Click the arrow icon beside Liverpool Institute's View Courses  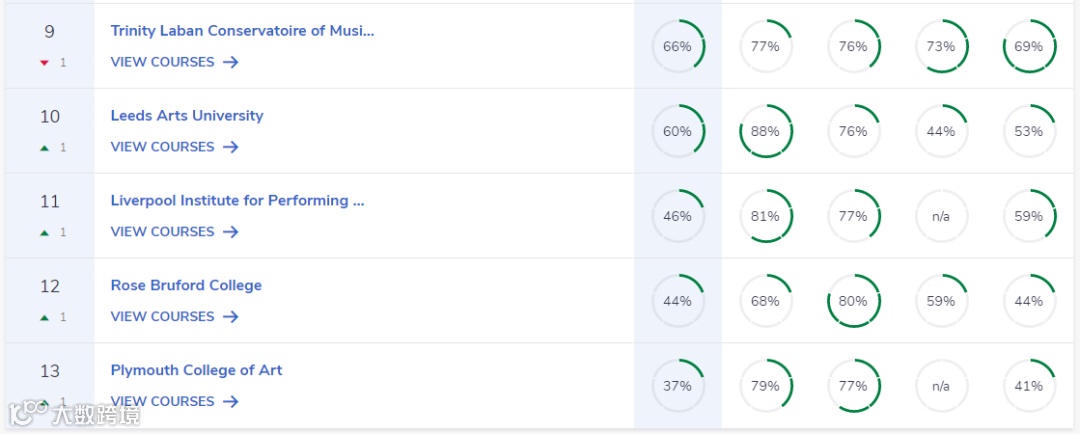coord(231,232)
